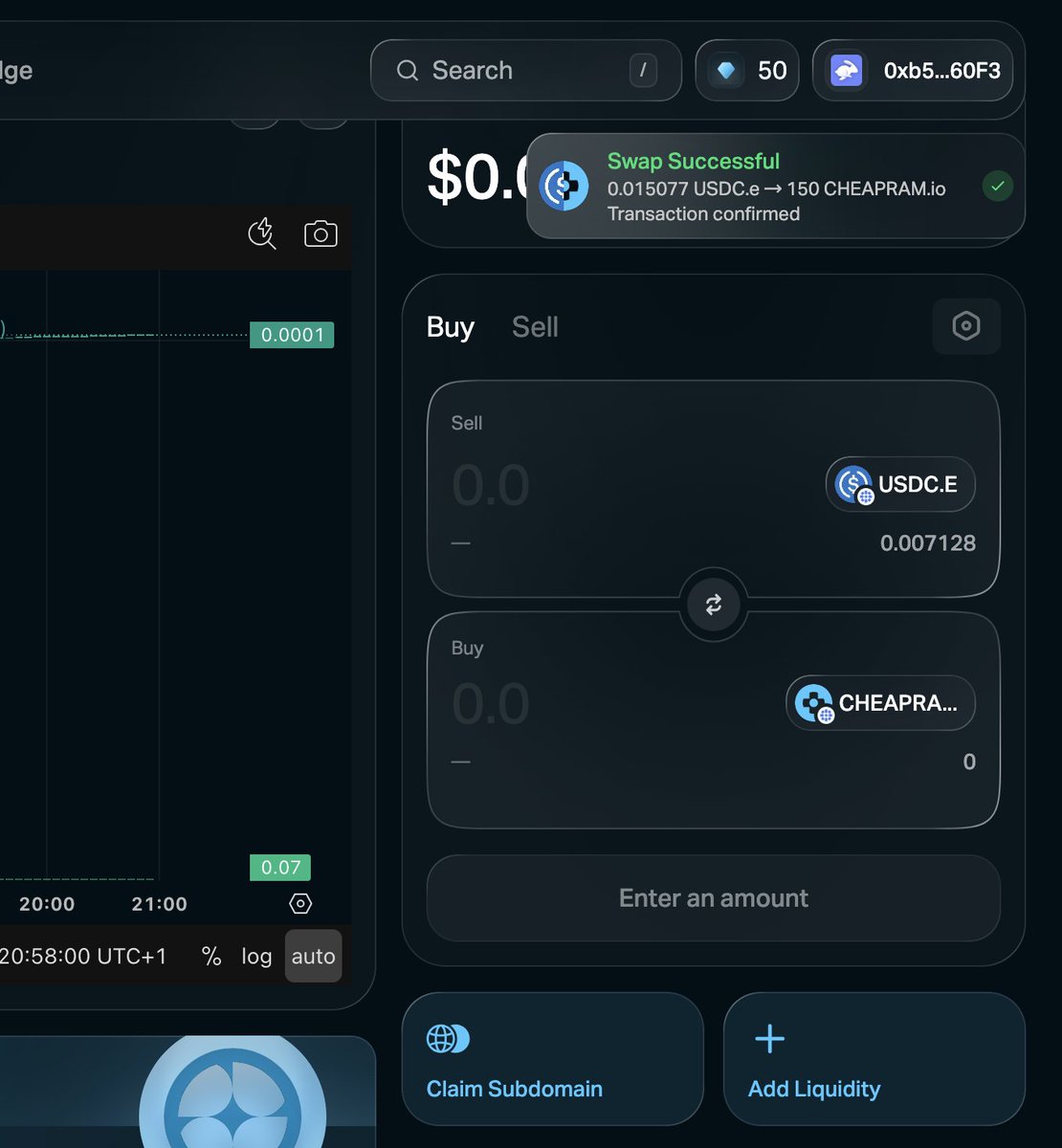Click the globe icon on Claim Subdomain
The height and width of the screenshot is (1148, 1062).
(x=448, y=1039)
